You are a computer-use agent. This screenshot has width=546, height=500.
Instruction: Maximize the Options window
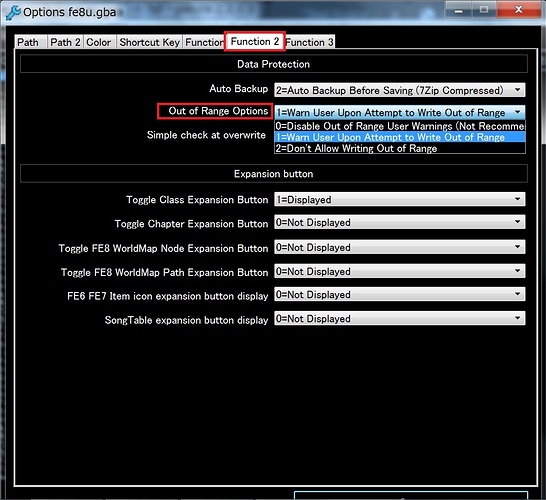[484, 10]
